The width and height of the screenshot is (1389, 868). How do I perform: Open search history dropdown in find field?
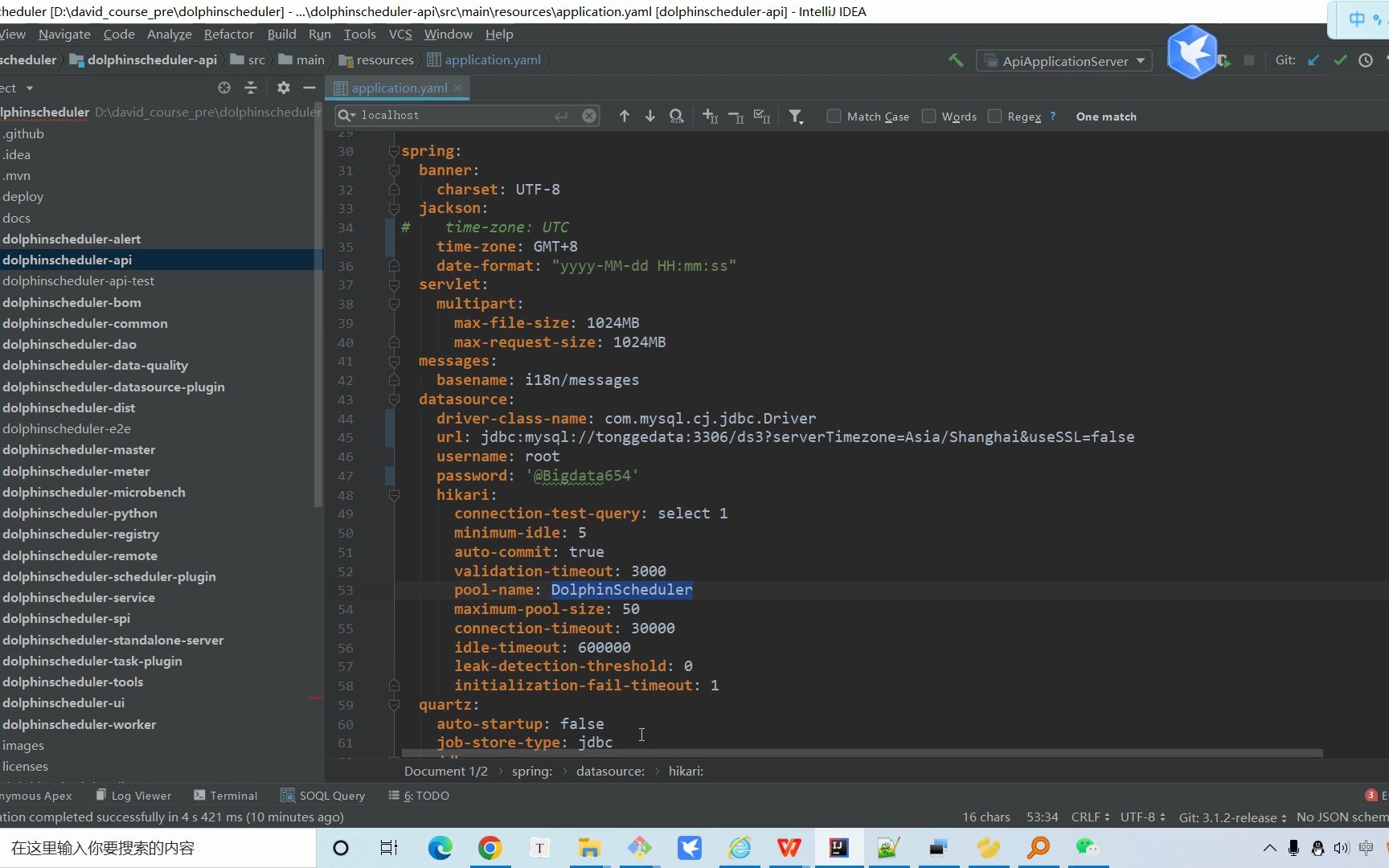[x=346, y=116]
